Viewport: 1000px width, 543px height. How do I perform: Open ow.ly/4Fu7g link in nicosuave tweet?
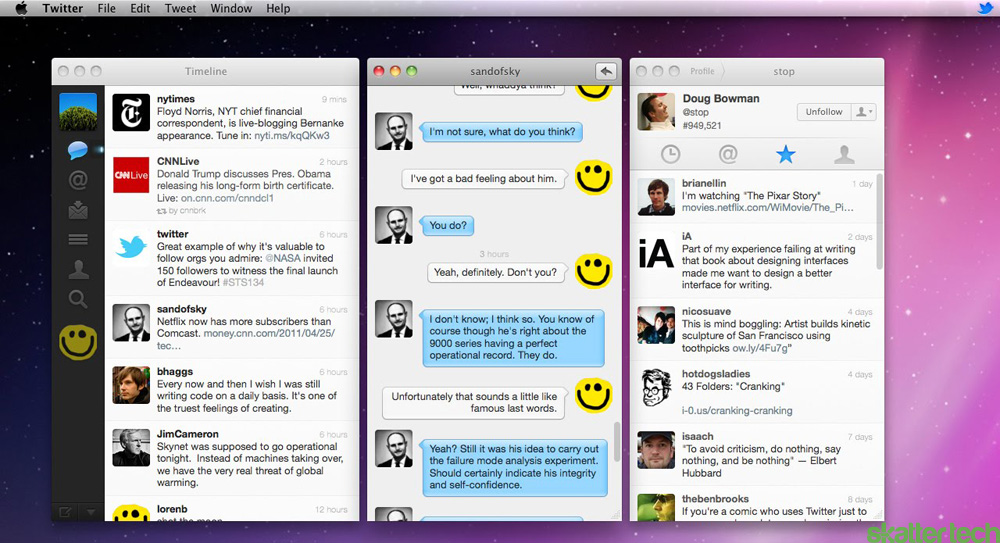pyautogui.click(x=761, y=348)
